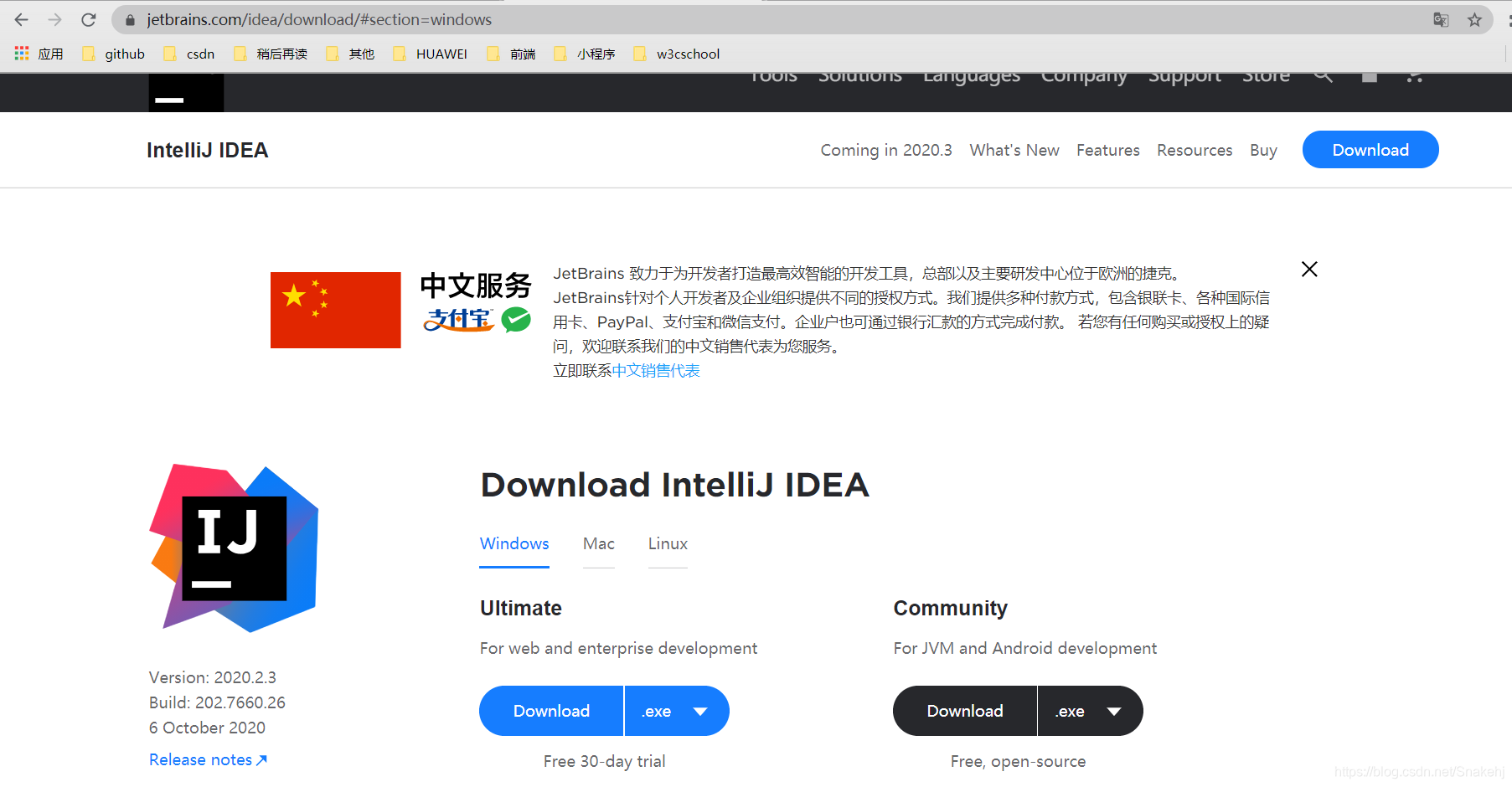The image size is (1512, 787).
Task: Click the JetBrains logo in the header
Action: (186, 92)
